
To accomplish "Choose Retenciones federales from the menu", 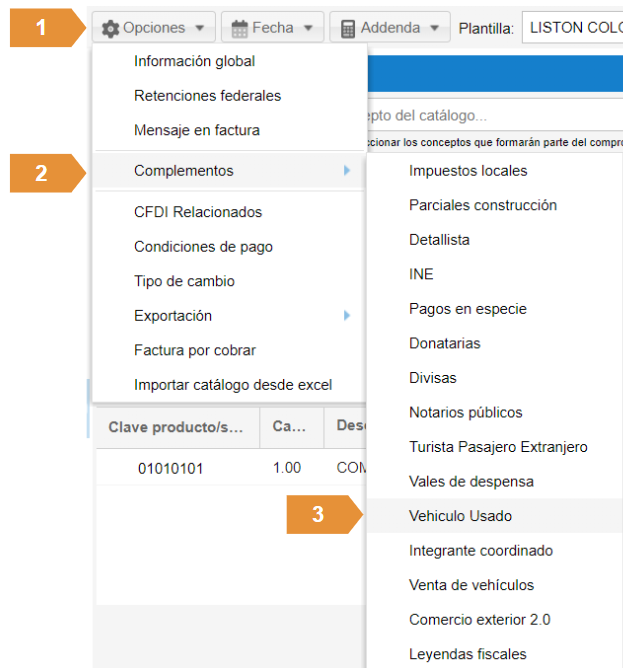I will coord(207,96).
